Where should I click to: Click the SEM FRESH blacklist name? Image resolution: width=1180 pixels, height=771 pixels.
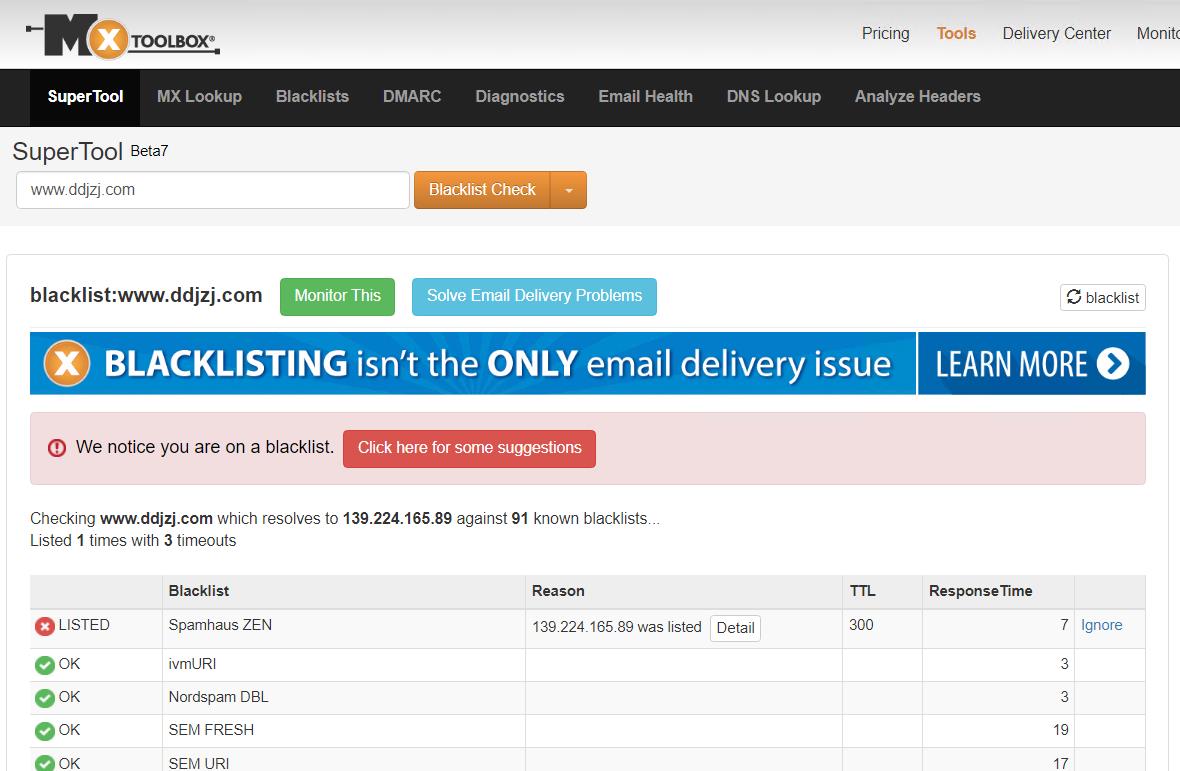(211, 730)
